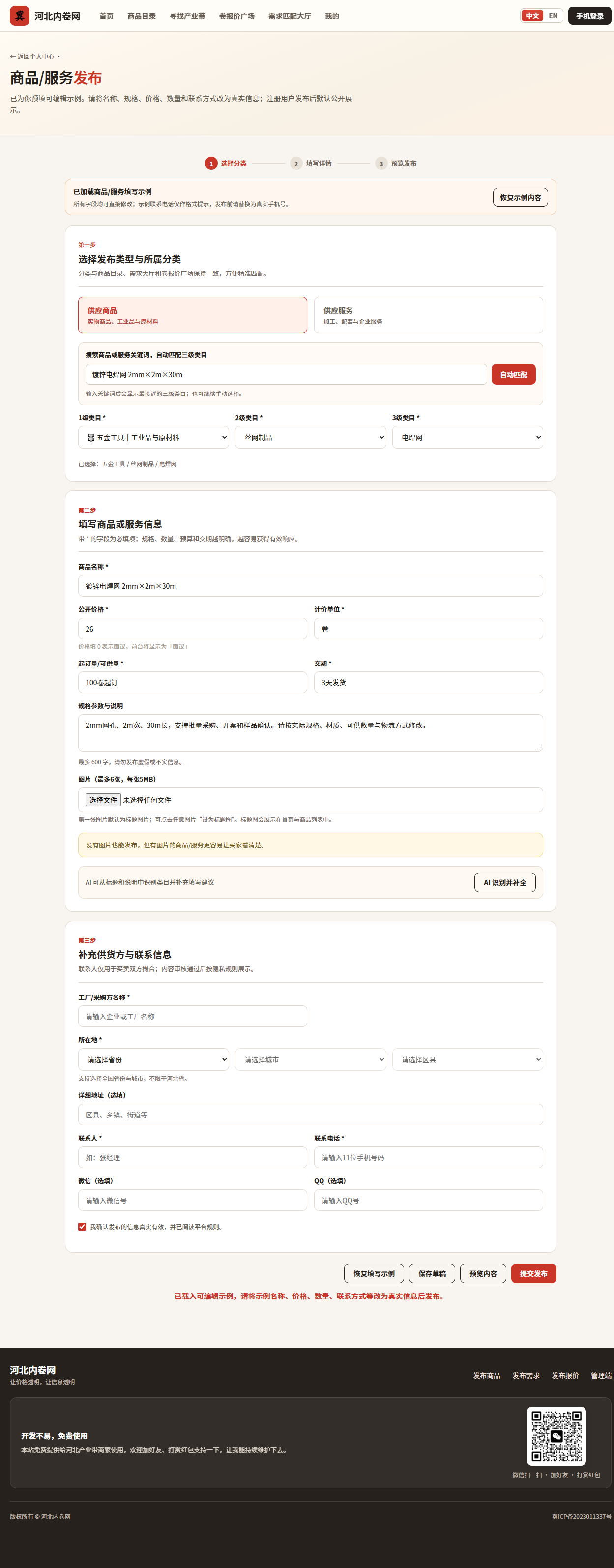Open the 请选择省份 dropdown

(x=153, y=1059)
